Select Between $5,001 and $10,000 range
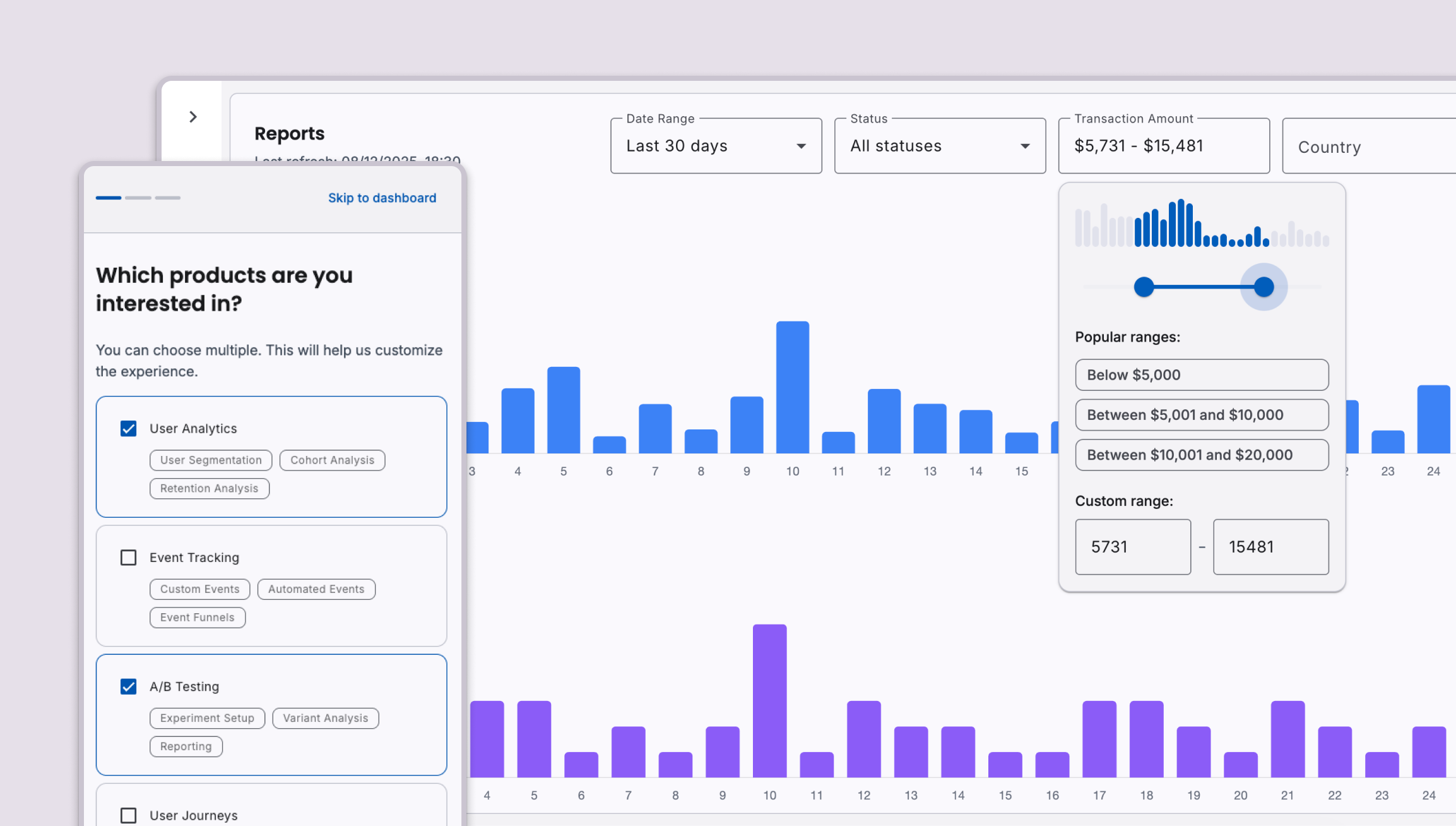1456x826 pixels. tap(1201, 415)
